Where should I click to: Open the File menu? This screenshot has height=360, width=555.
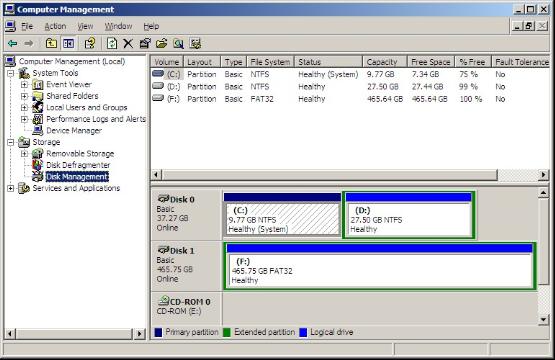pyautogui.click(x=27, y=26)
